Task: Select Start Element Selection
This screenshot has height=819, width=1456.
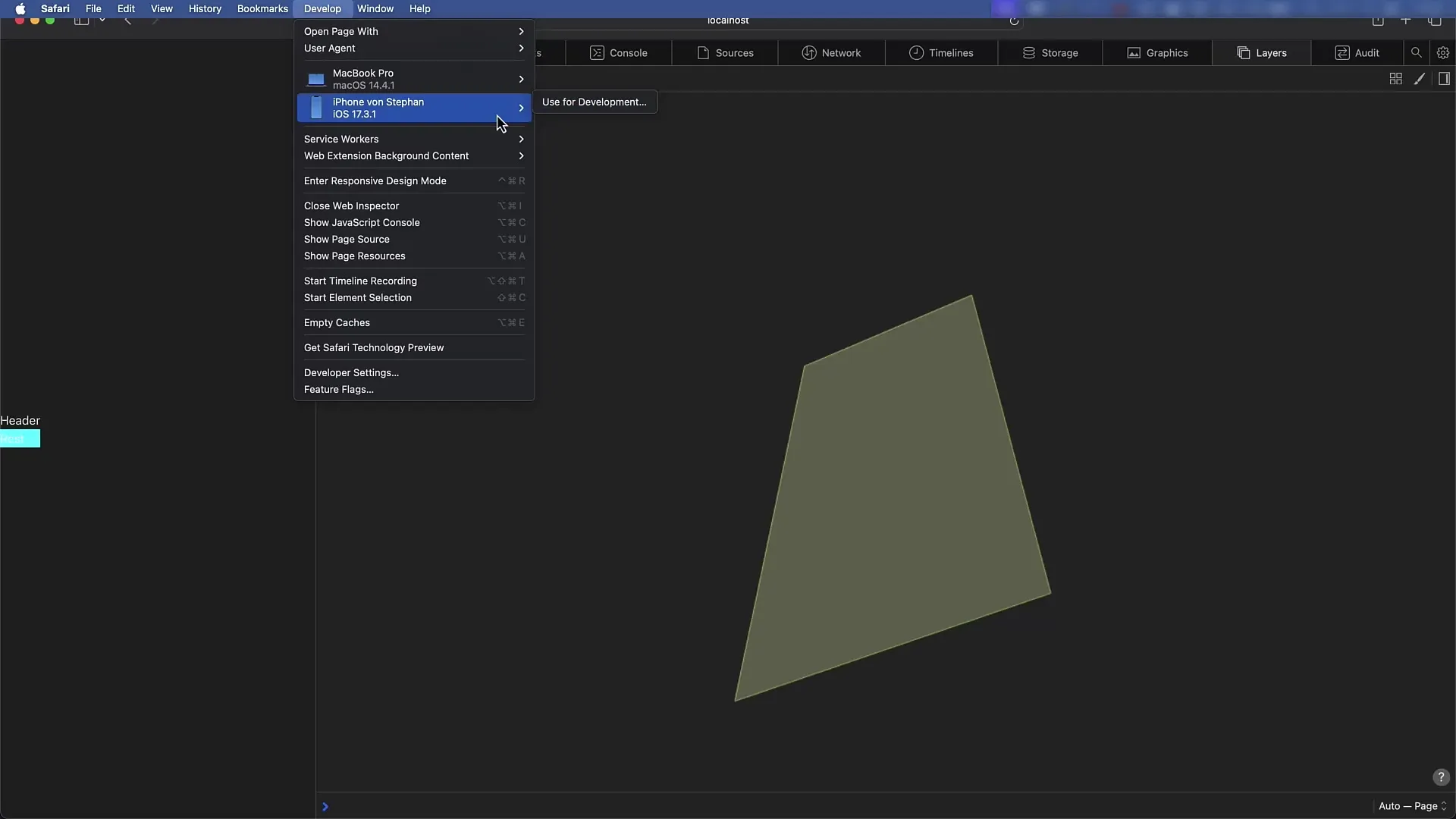Action: click(x=414, y=297)
